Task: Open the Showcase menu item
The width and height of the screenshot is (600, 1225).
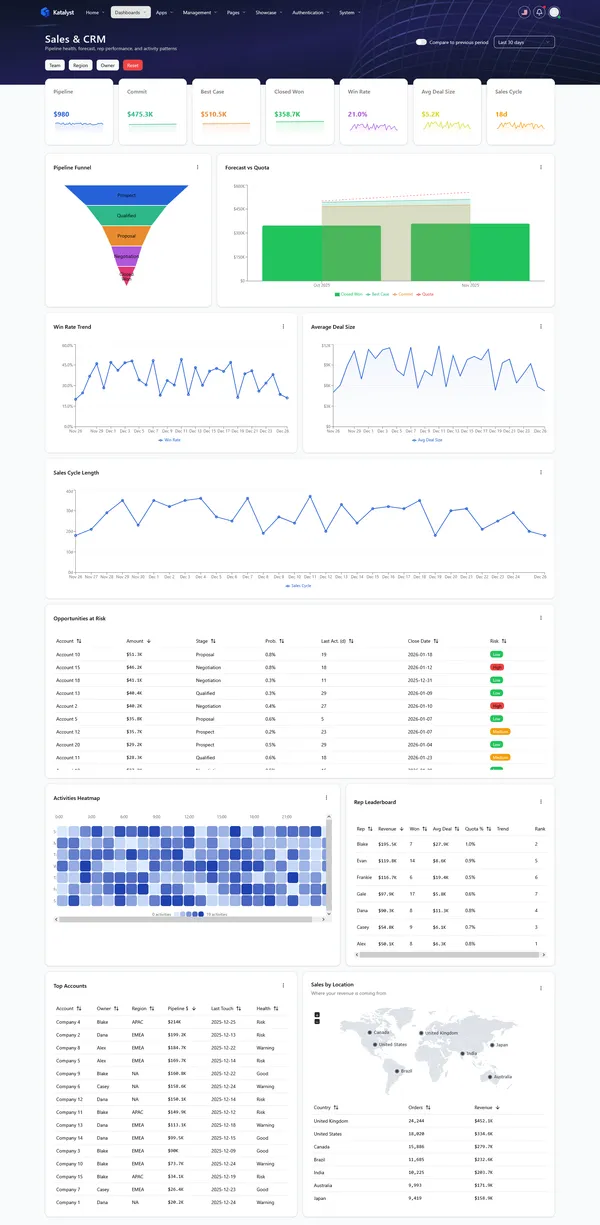Action: tap(269, 13)
